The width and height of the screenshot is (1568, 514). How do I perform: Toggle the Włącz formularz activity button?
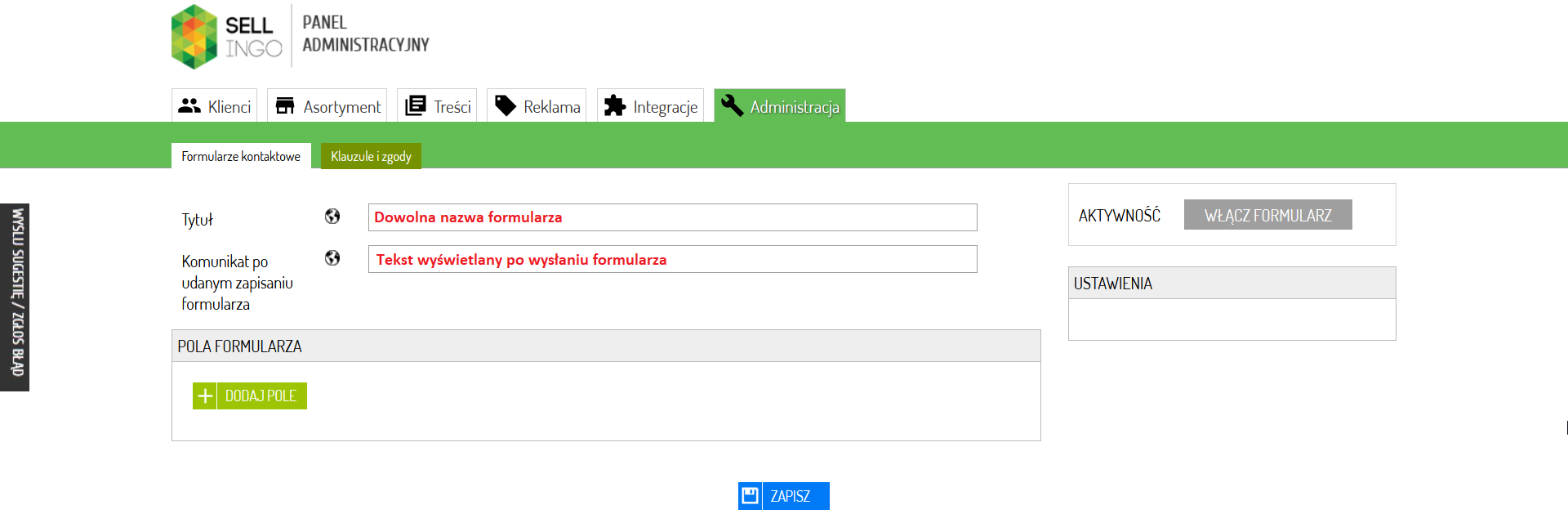click(1267, 215)
